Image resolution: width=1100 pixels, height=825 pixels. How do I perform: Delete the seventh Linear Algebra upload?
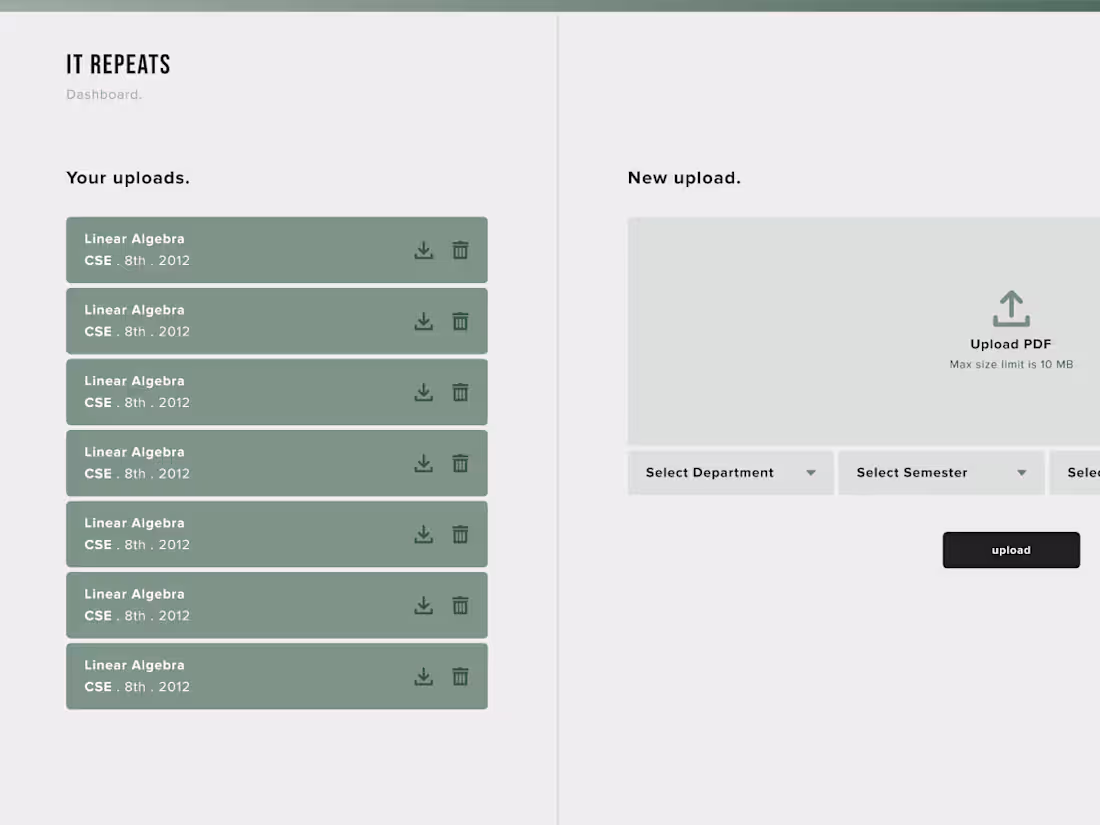[x=460, y=676]
